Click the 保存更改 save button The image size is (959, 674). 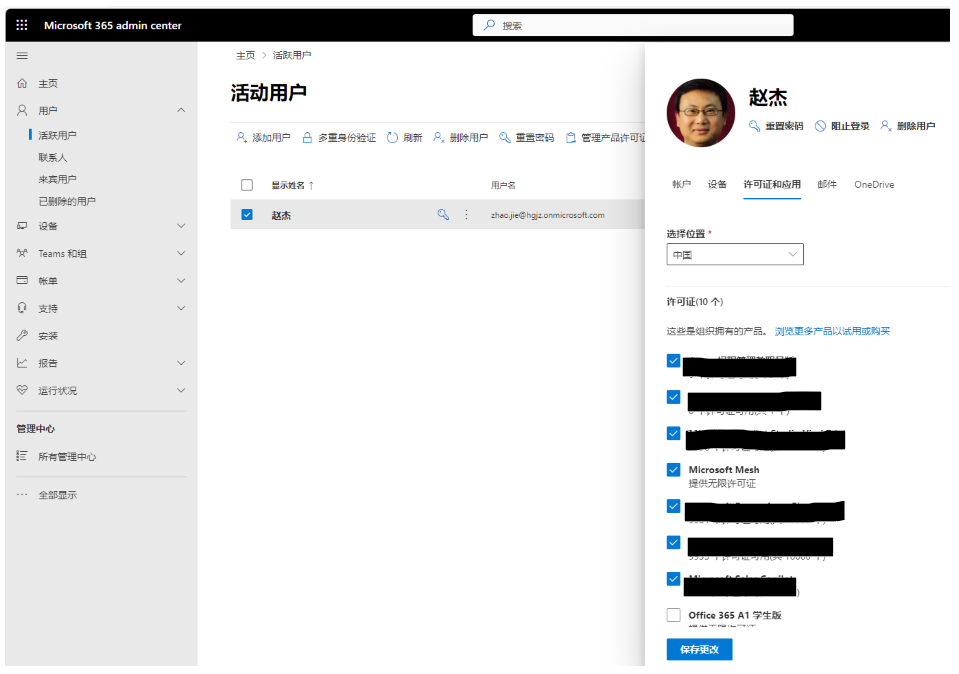(x=698, y=649)
